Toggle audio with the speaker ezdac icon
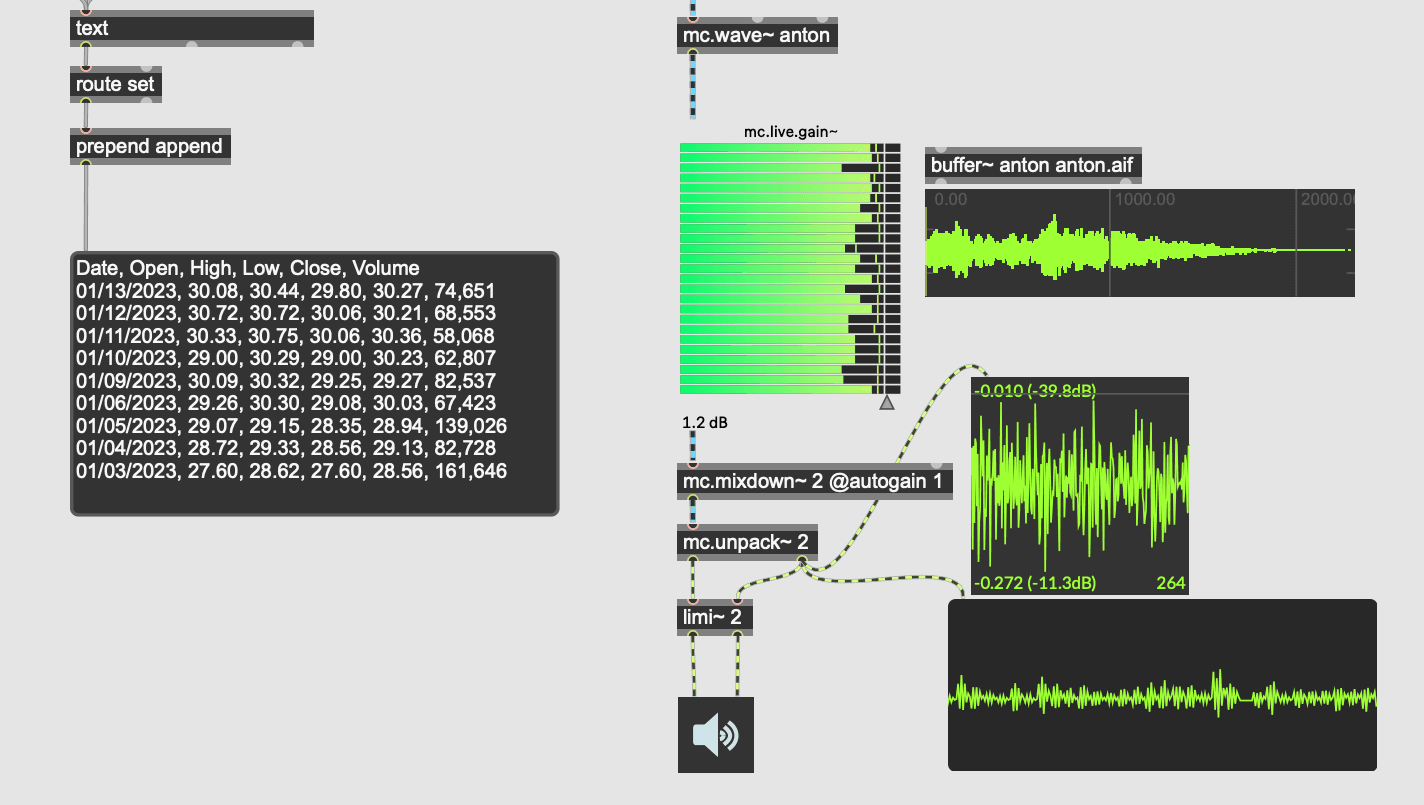Screen dimensions: 1424x805 pos(716,735)
